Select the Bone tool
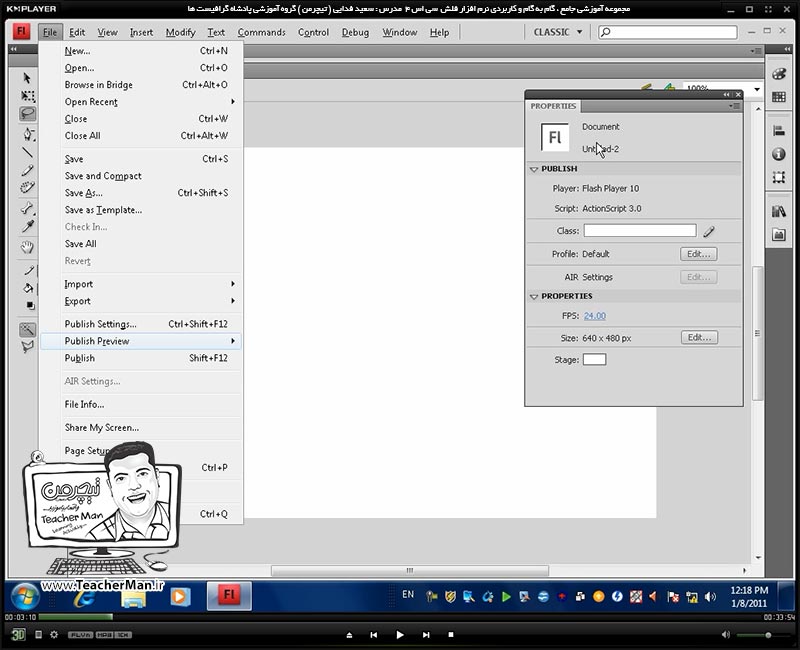 point(28,208)
